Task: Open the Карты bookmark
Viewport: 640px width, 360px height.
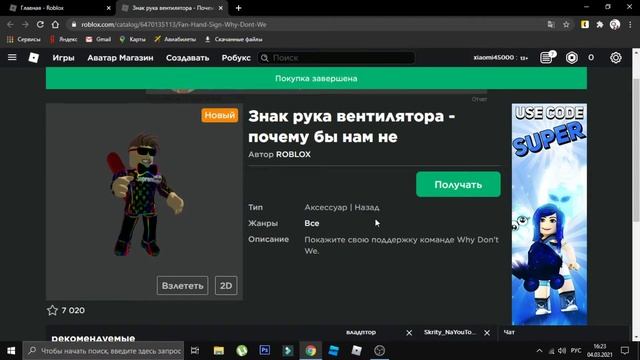Action: [x=132, y=39]
